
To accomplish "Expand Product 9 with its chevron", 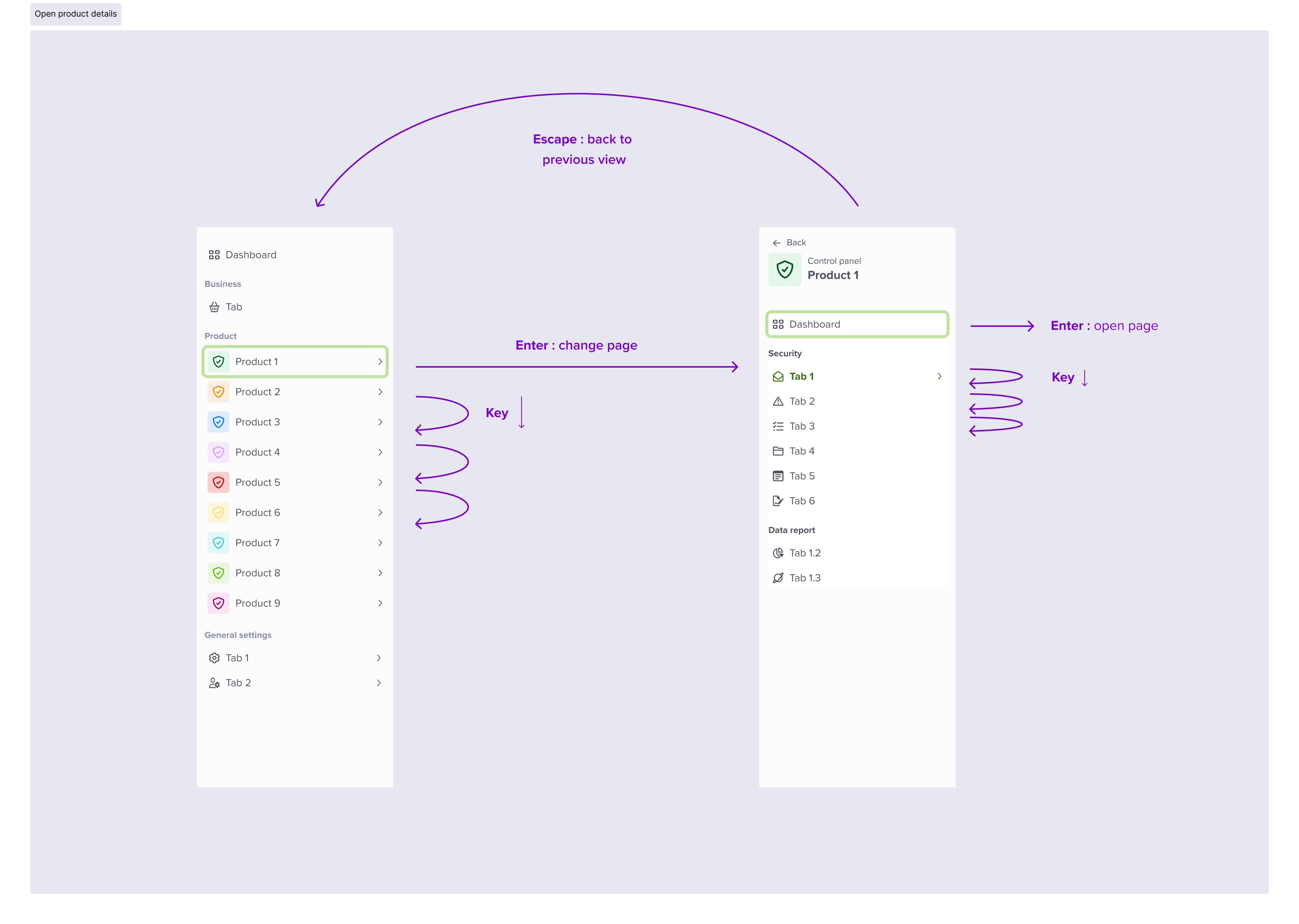I will pos(380,603).
